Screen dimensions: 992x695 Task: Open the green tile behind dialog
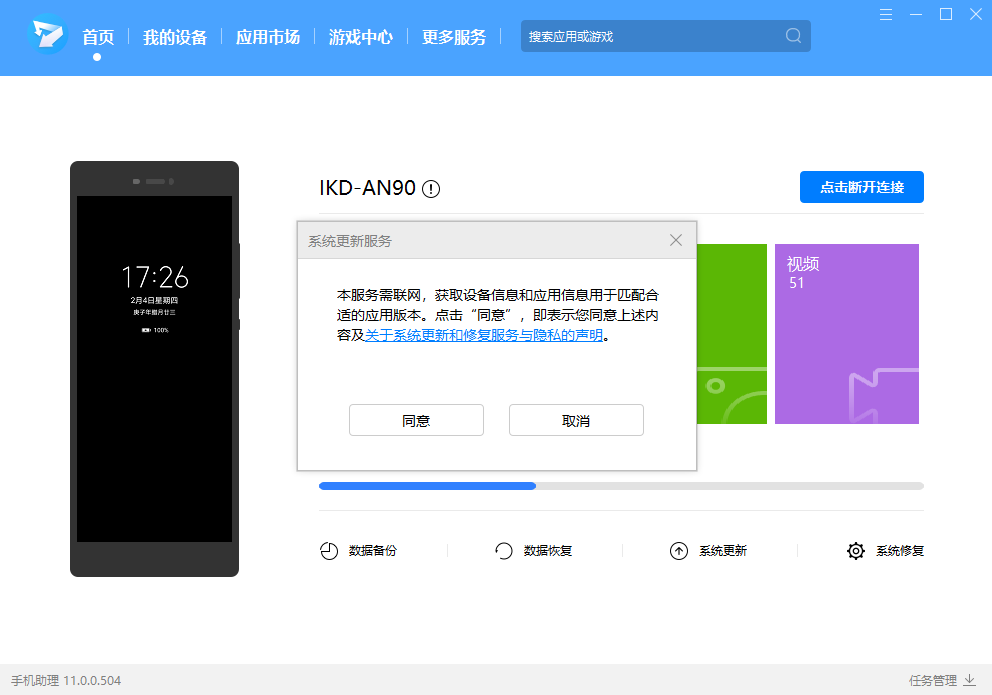coord(732,334)
